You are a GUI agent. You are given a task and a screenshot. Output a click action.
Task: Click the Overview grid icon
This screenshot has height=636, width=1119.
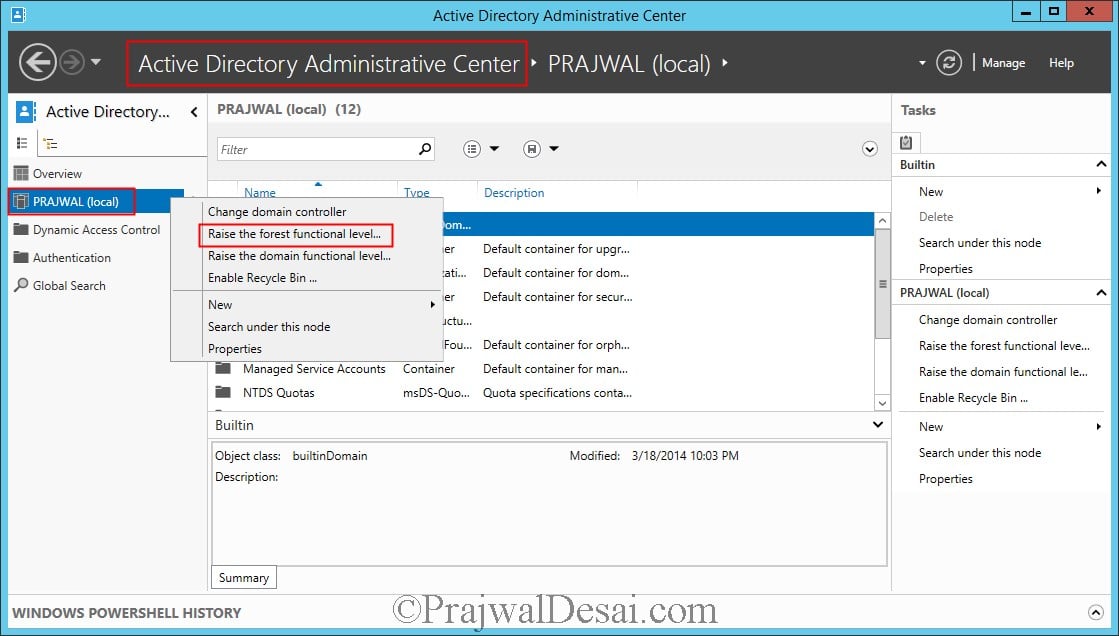(21, 173)
